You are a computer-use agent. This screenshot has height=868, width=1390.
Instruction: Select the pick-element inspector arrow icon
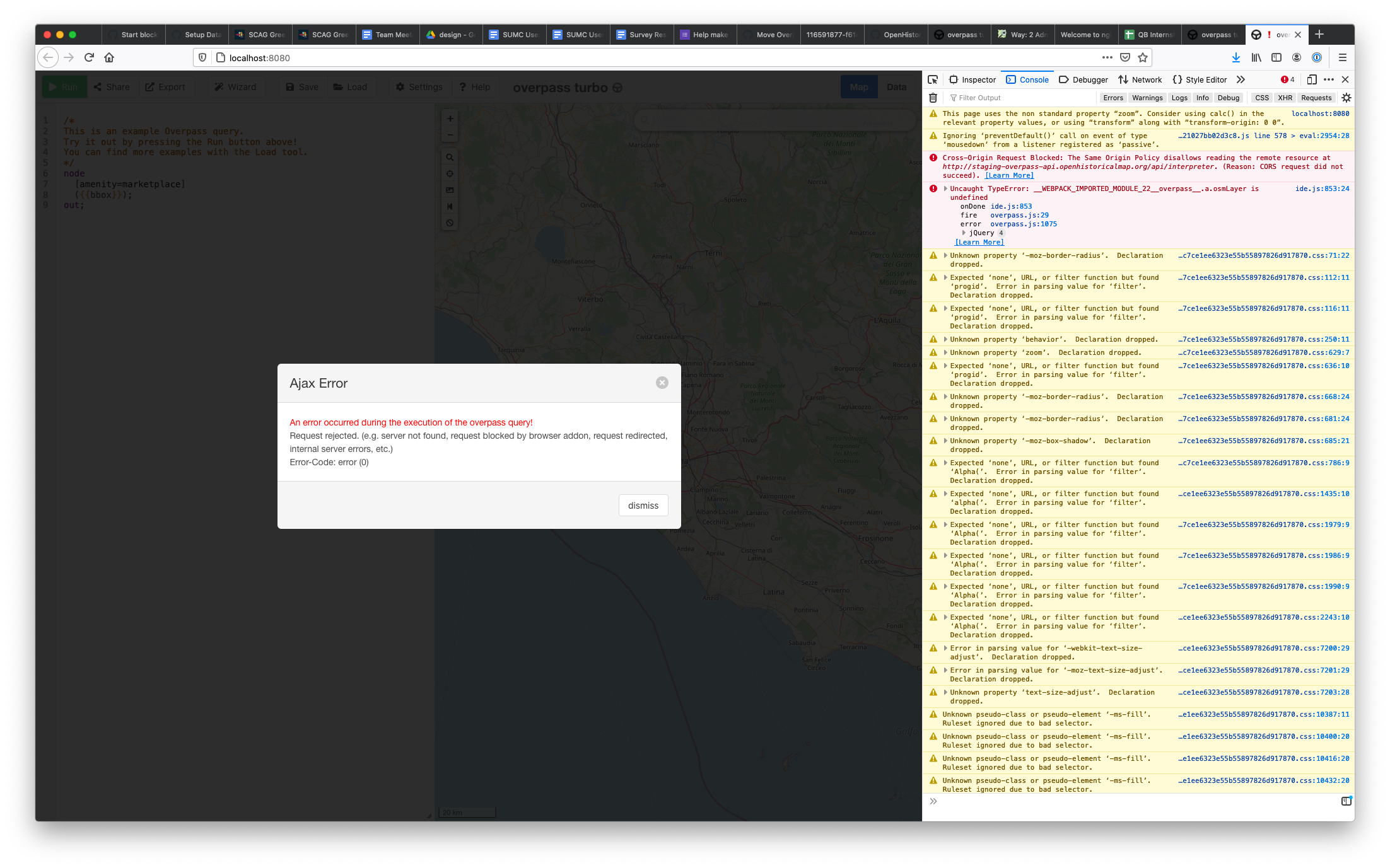pyautogui.click(x=933, y=79)
